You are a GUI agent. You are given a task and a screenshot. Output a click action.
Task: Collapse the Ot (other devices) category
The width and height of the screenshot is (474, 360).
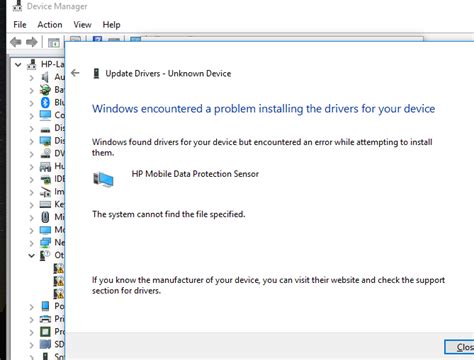(x=31, y=256)
